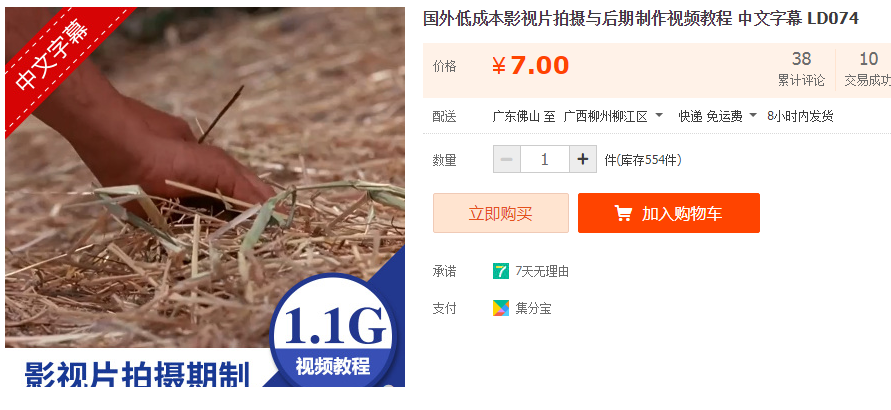Click the 集分宝 payment text

point(533,308)
